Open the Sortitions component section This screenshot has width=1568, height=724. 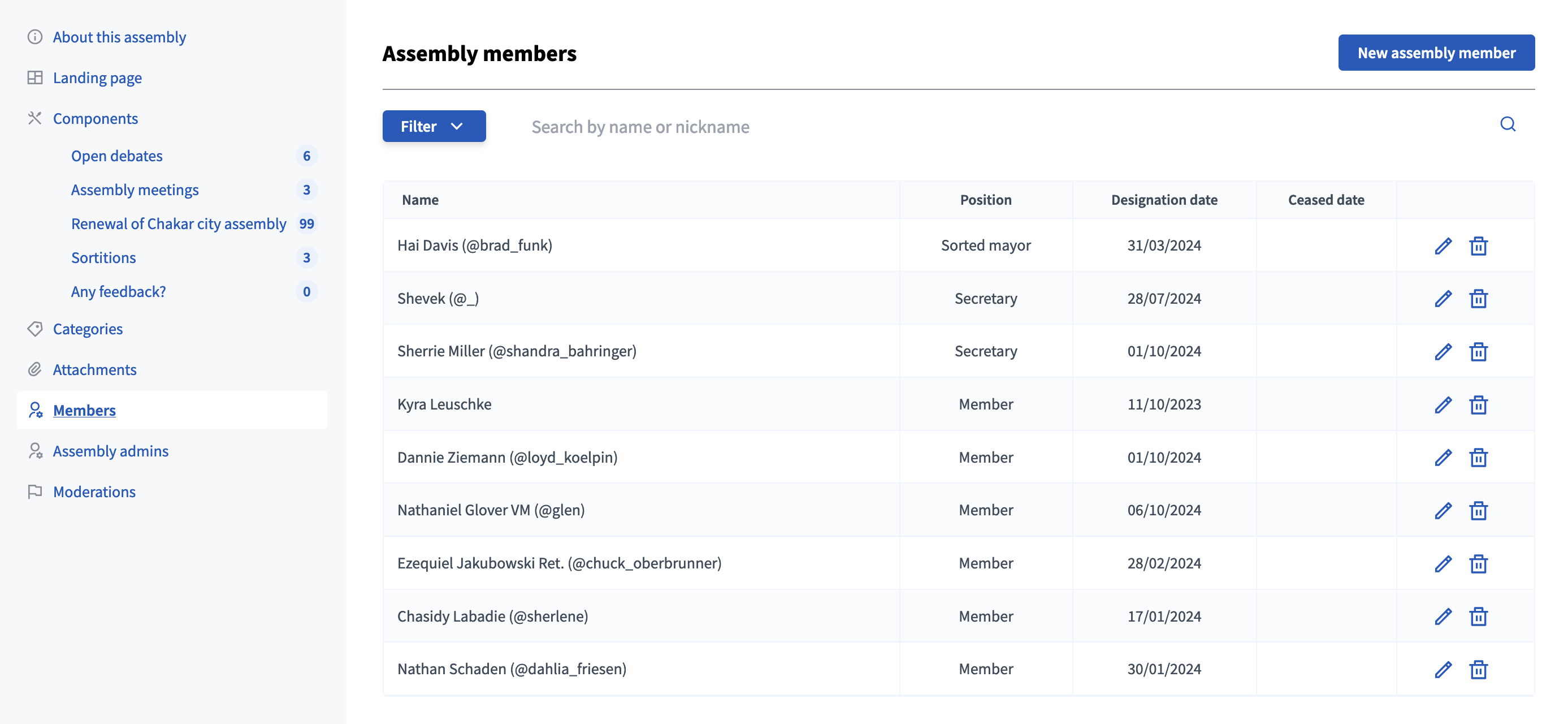click(103, 256)
